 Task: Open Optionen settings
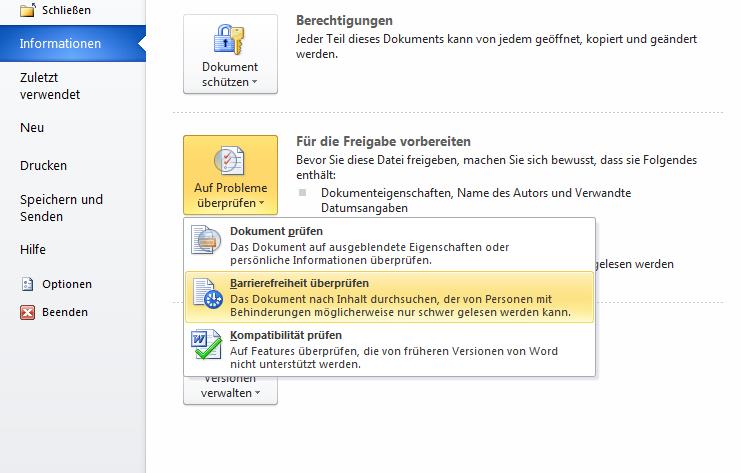click(x=67, y=284)
